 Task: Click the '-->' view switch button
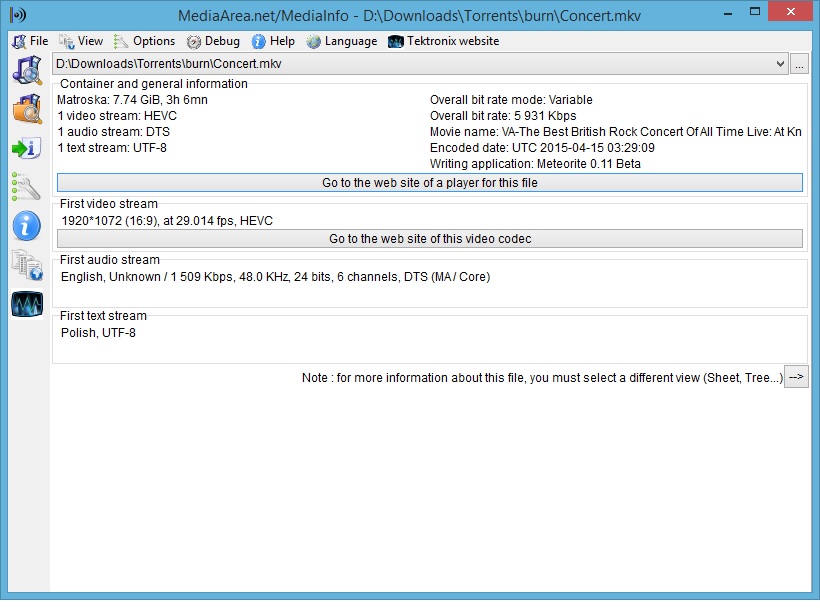[x=796, y=377]
